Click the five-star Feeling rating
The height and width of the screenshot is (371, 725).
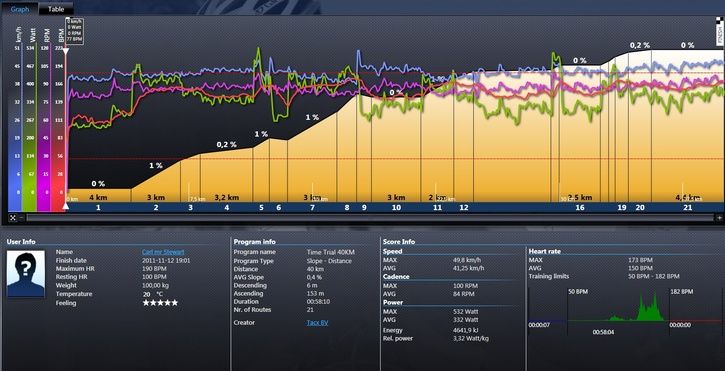160,303
